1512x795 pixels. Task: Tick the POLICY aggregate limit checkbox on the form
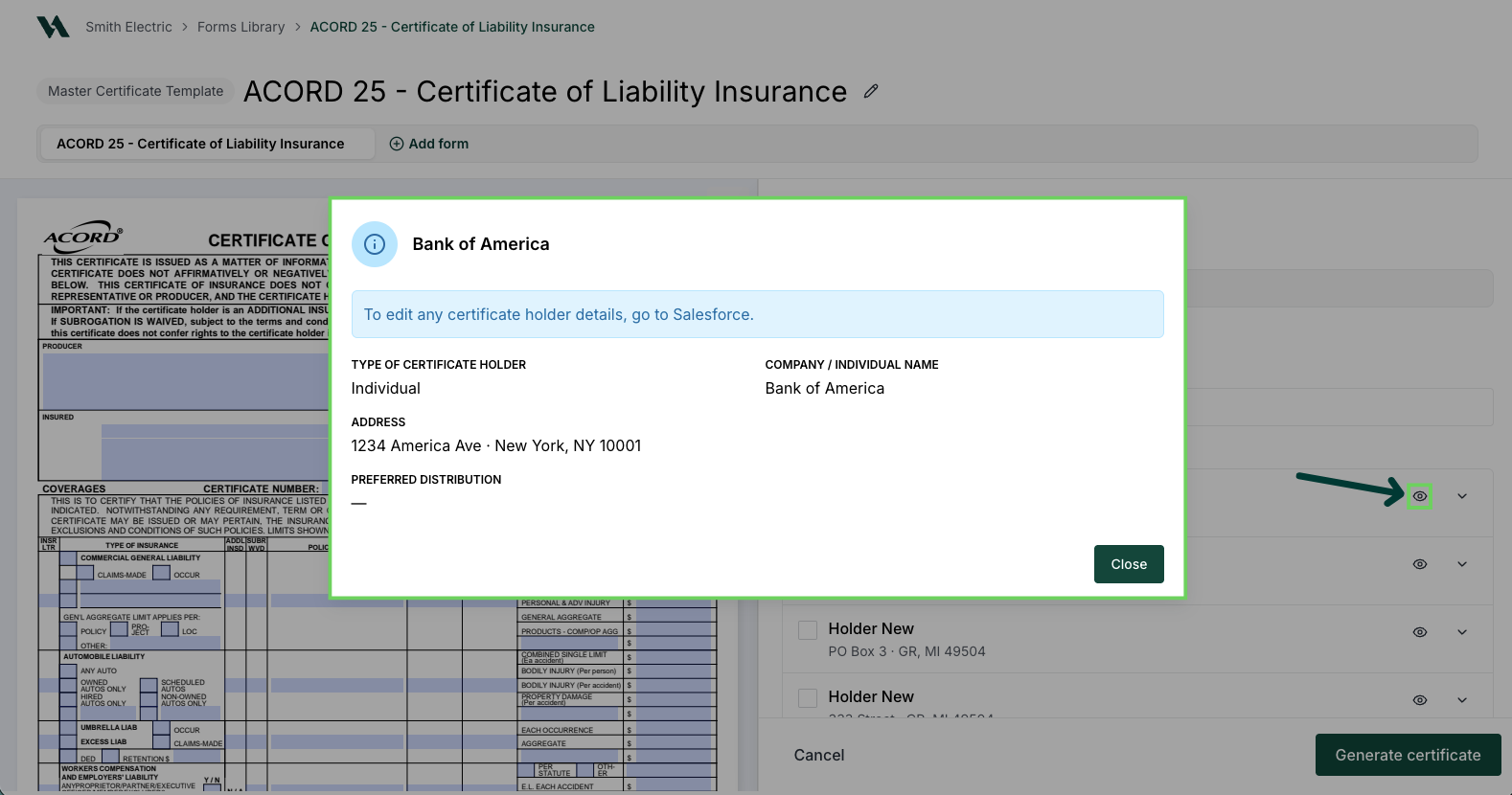click(x=68, y=629)
